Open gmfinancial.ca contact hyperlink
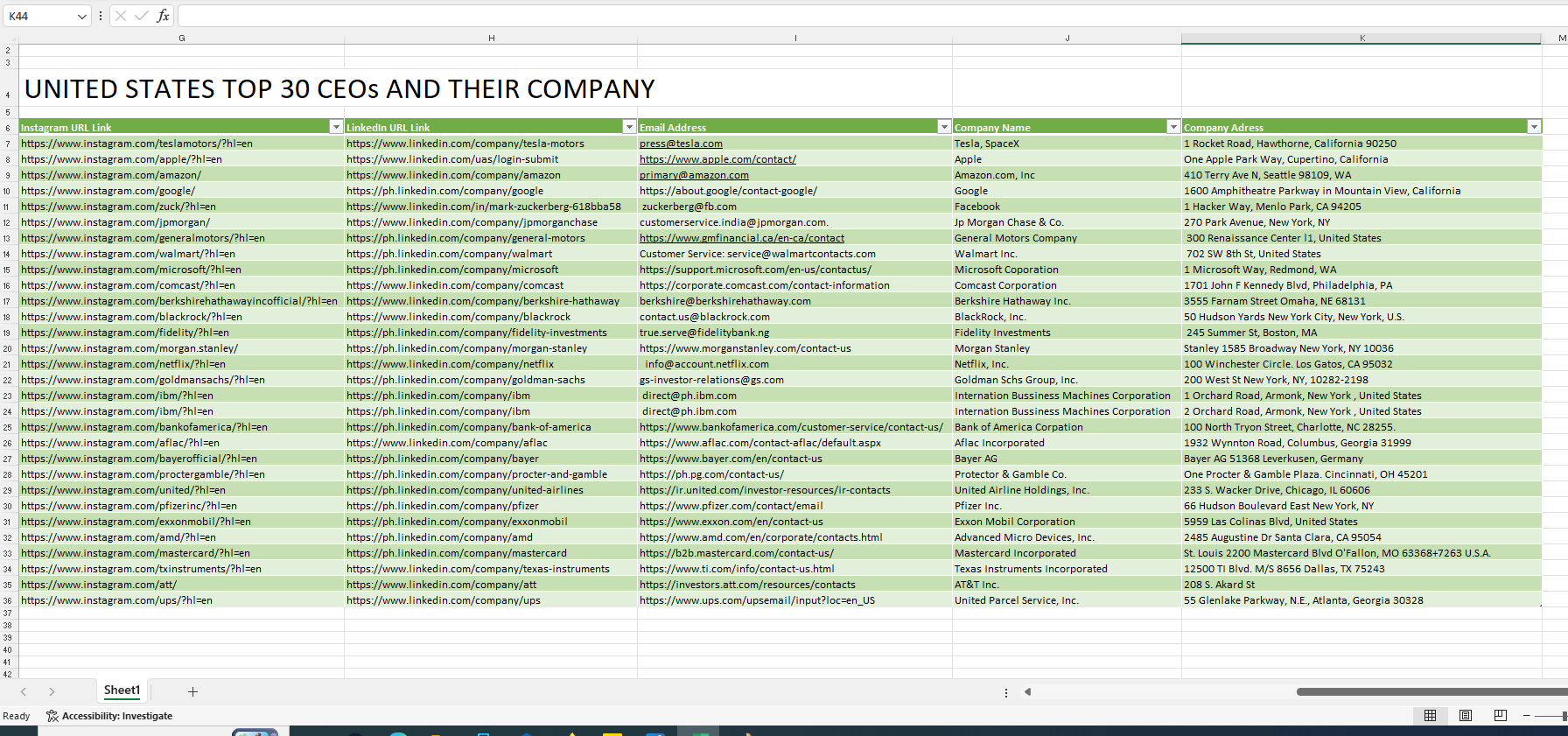Screen dimensions: 1568x736 pos(742,238)
